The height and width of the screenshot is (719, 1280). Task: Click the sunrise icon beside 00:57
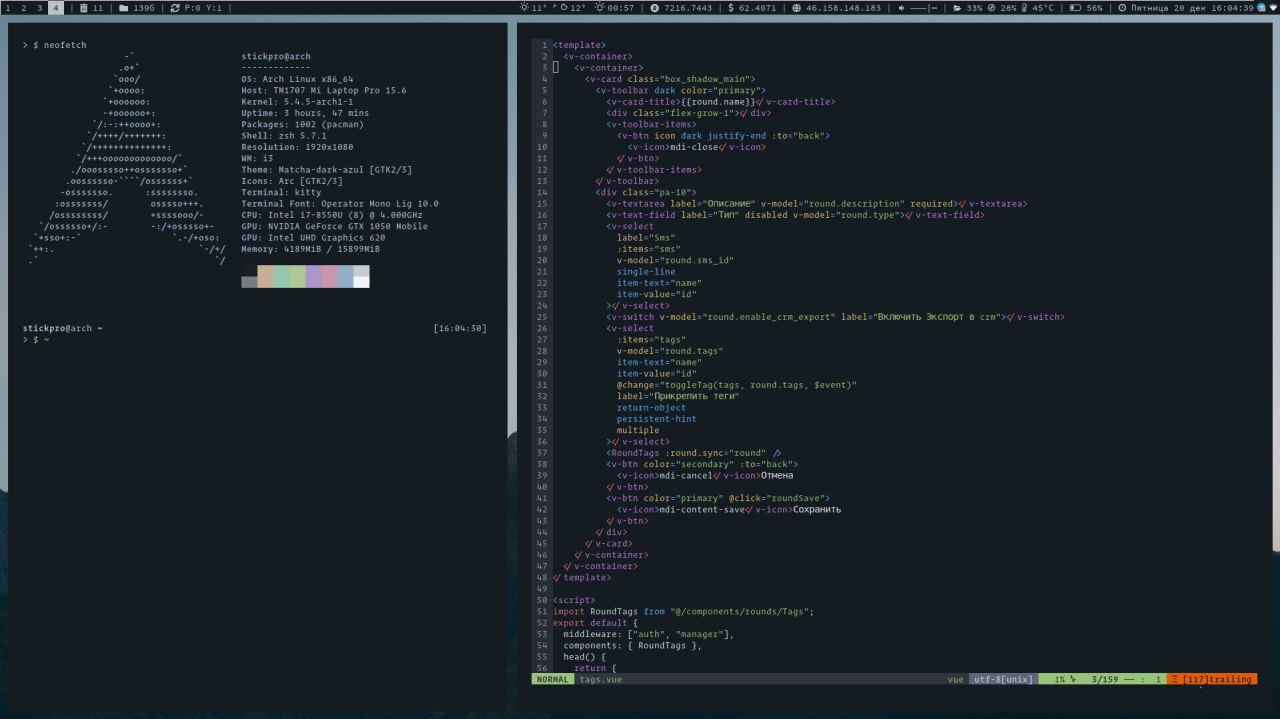[600, 7]
